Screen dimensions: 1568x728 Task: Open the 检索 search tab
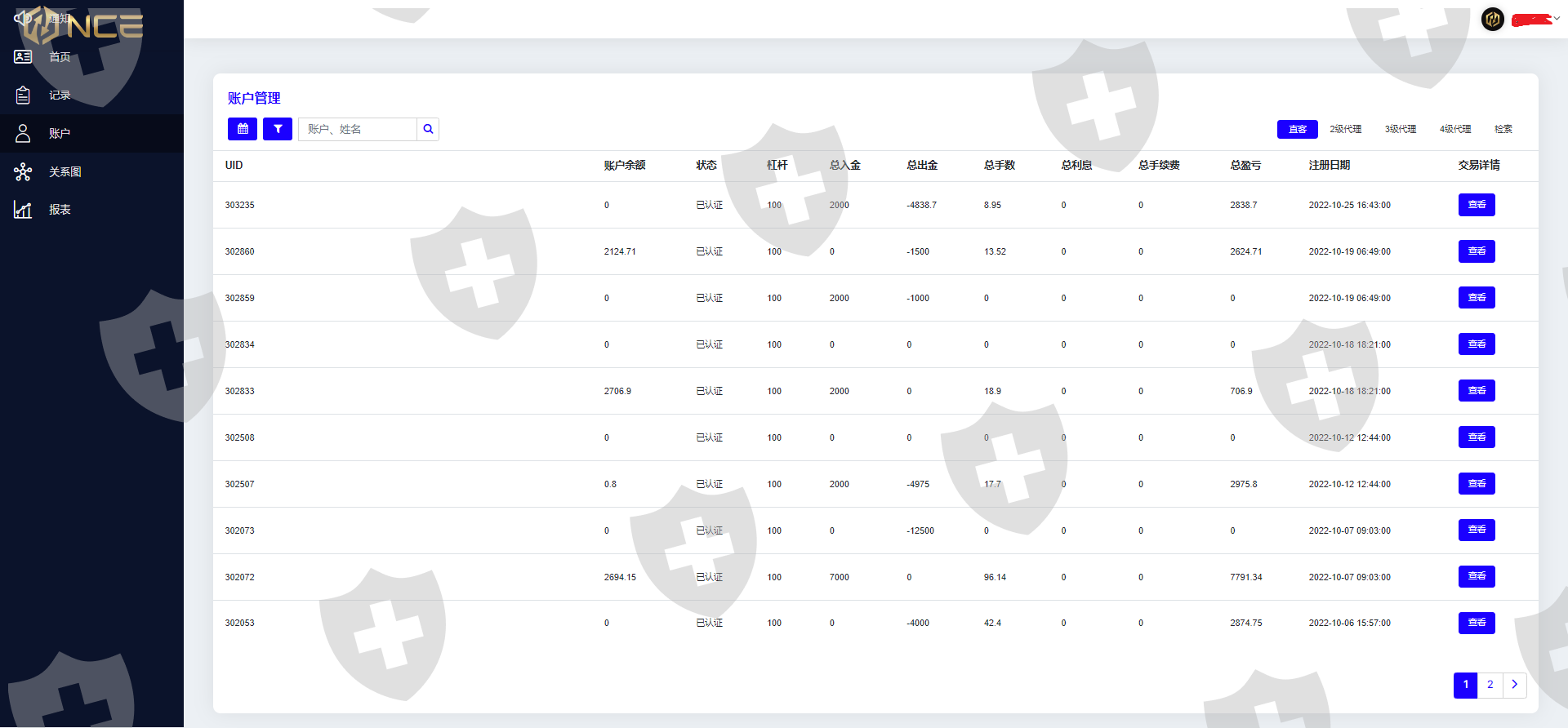[x=1503, y=129]
